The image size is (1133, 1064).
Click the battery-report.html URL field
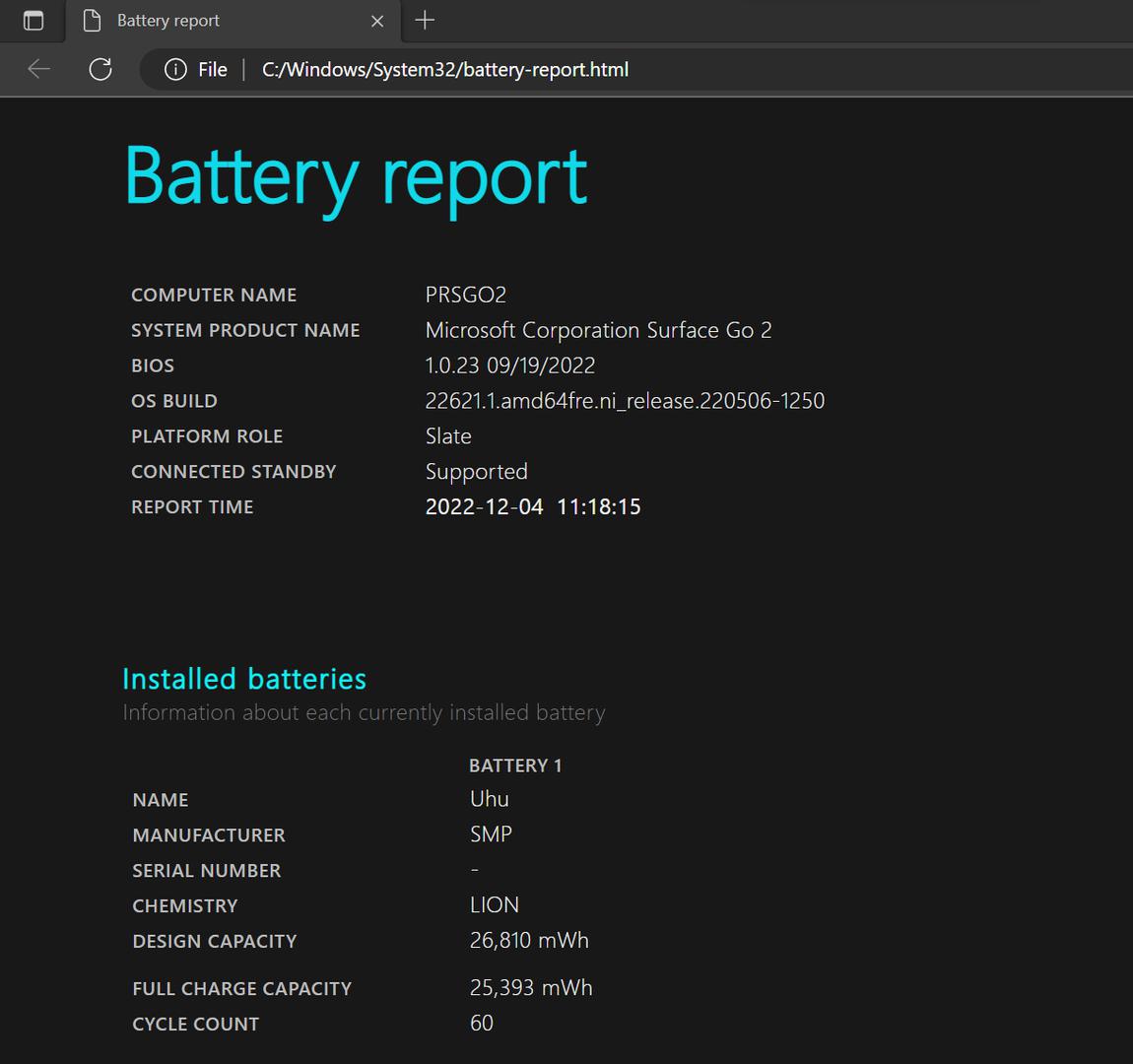click(x=445, y=69)
